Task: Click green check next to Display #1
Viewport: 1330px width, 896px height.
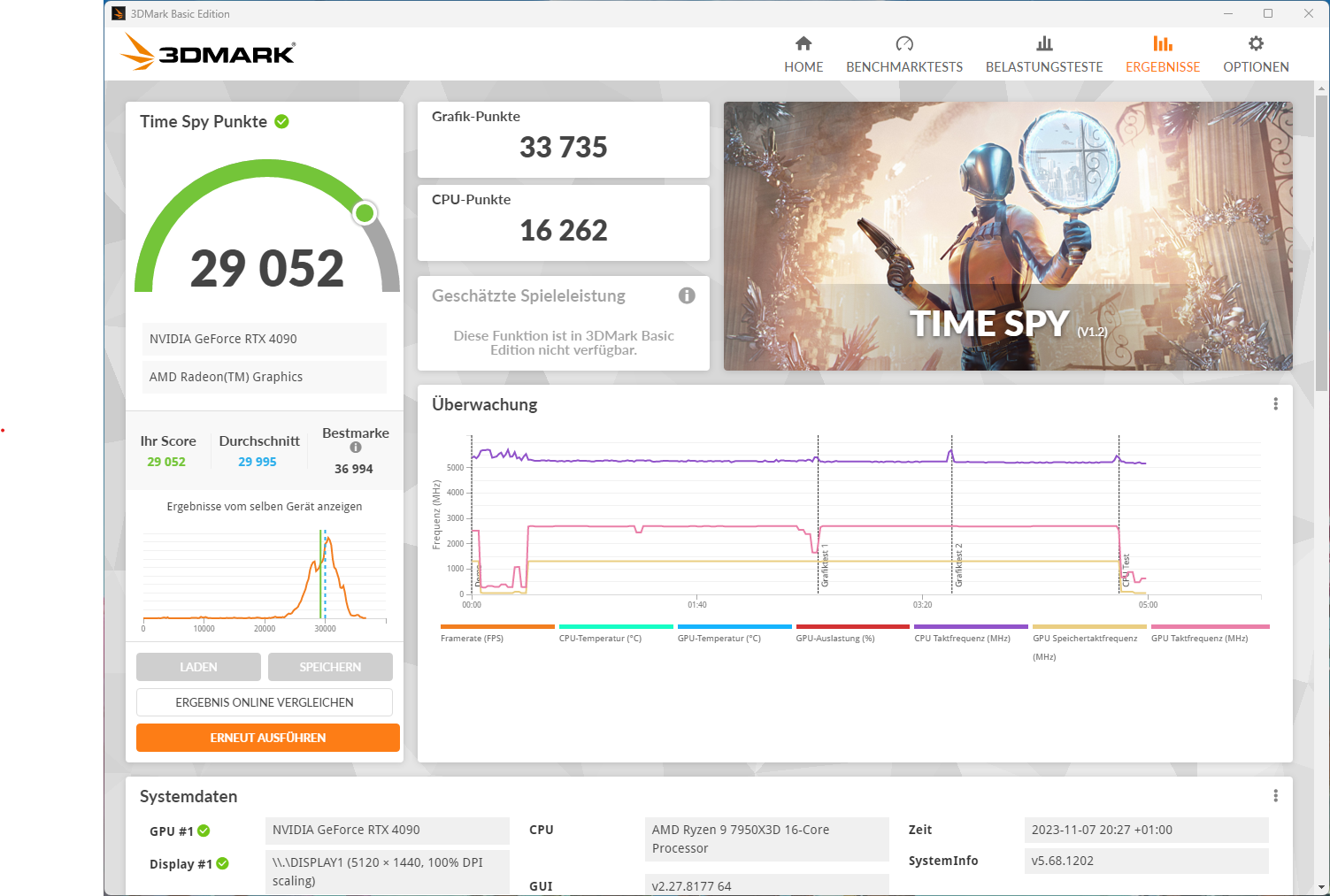Action: point(222,863)
